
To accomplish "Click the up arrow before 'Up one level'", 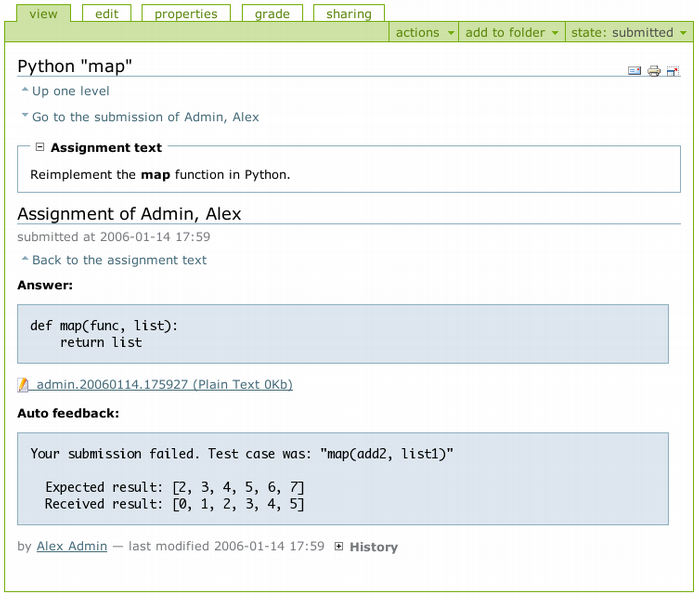I will (25, 91).
